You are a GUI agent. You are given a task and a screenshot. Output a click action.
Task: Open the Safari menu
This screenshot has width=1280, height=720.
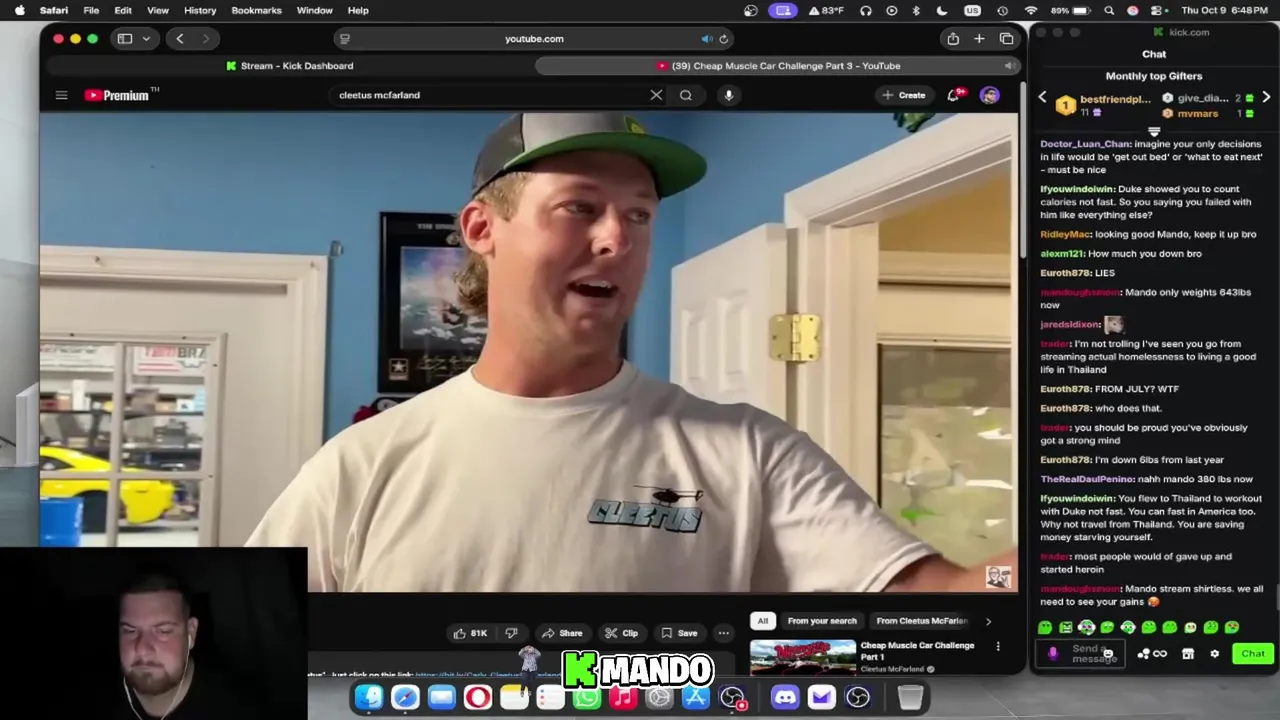(54, 10)
